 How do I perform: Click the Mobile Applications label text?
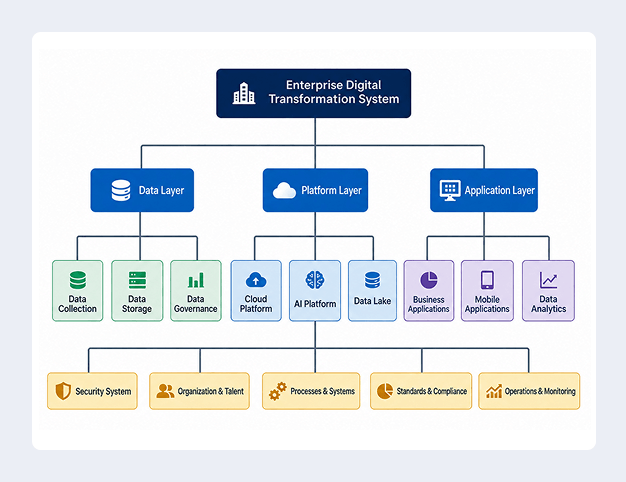pos(487,304)
